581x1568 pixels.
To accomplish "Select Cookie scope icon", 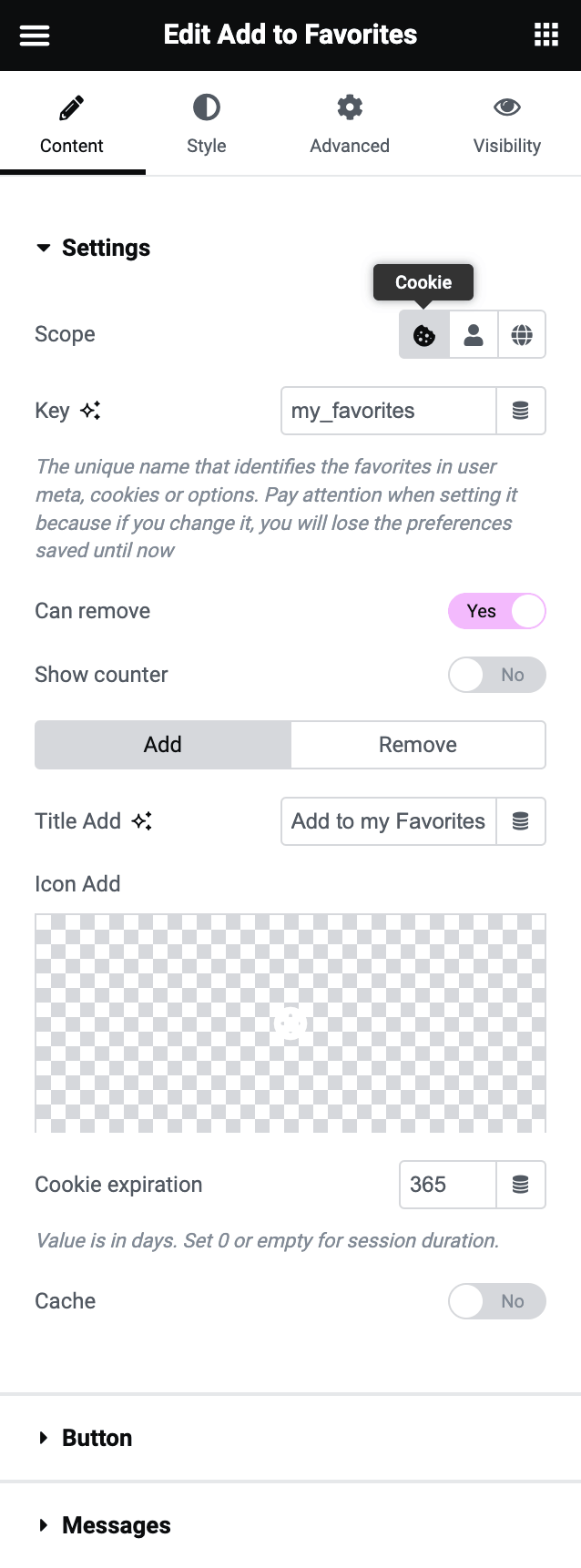I will pos(424,335).
